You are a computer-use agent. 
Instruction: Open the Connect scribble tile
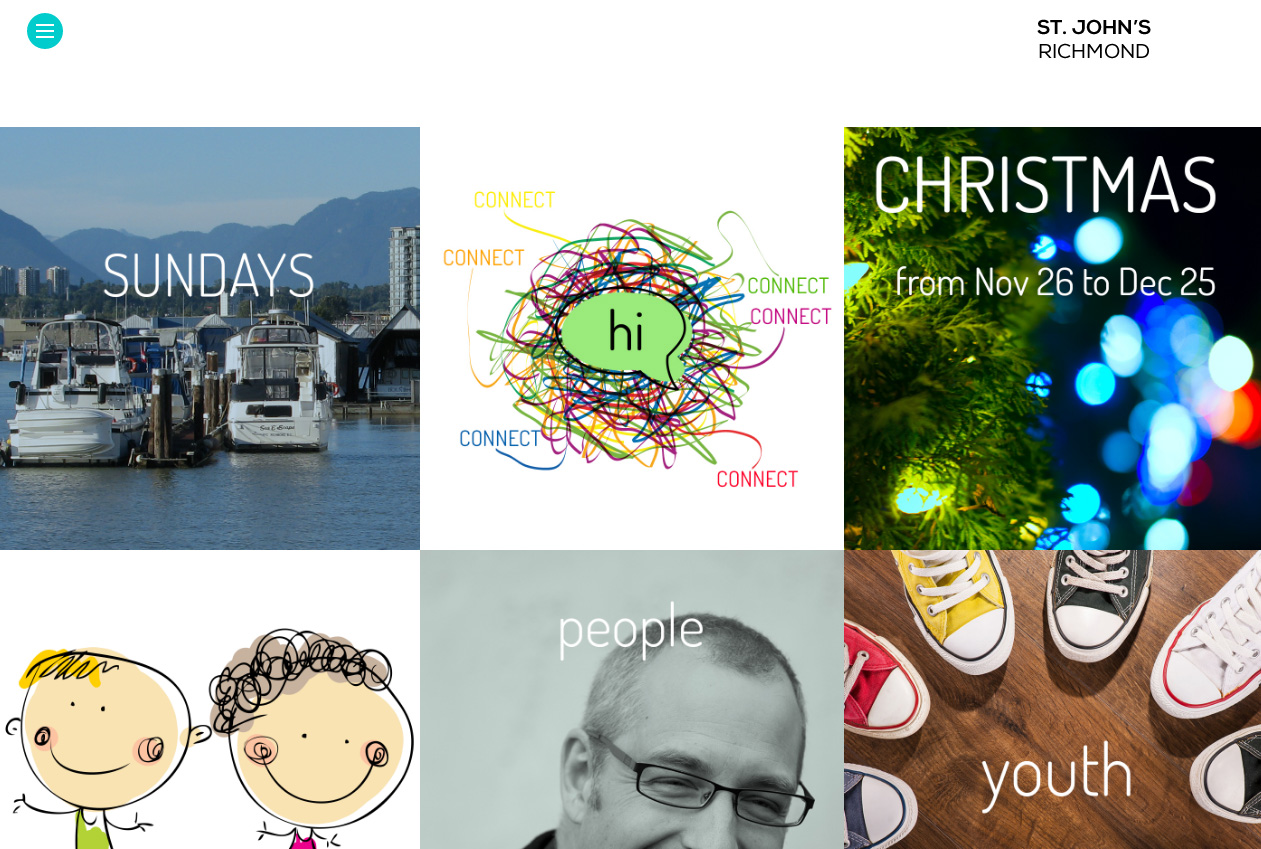[632, 338]
